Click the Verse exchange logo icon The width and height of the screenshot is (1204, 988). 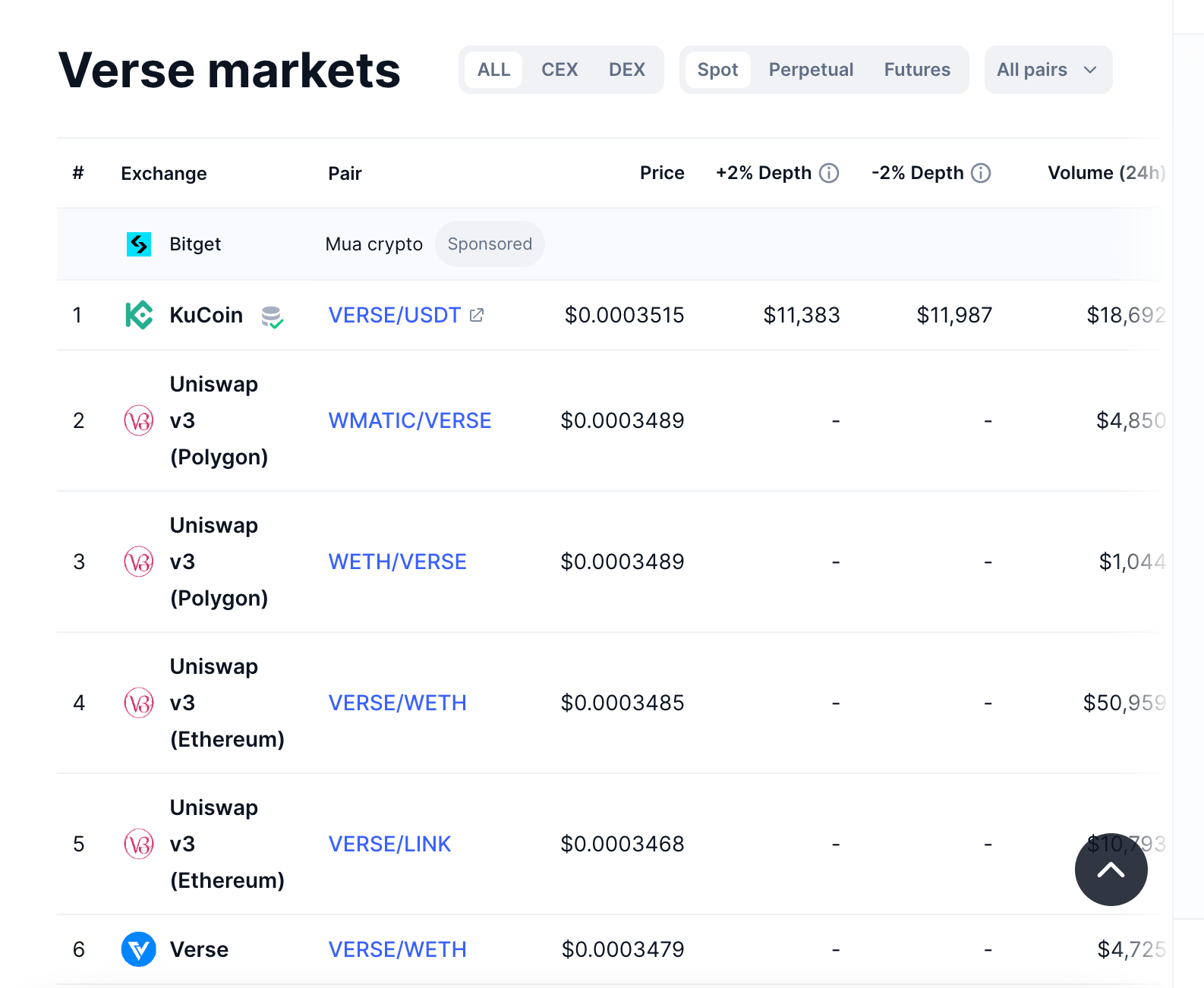tap(139, 949)
